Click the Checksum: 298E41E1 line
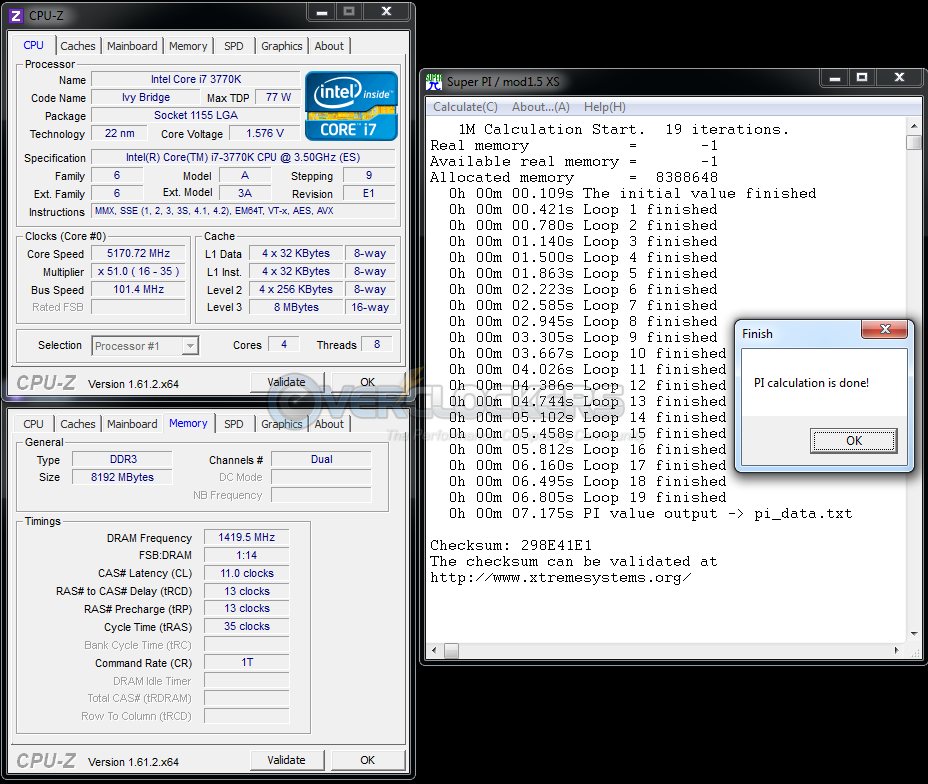Screen dimensions: 928x784 (511, 546)
